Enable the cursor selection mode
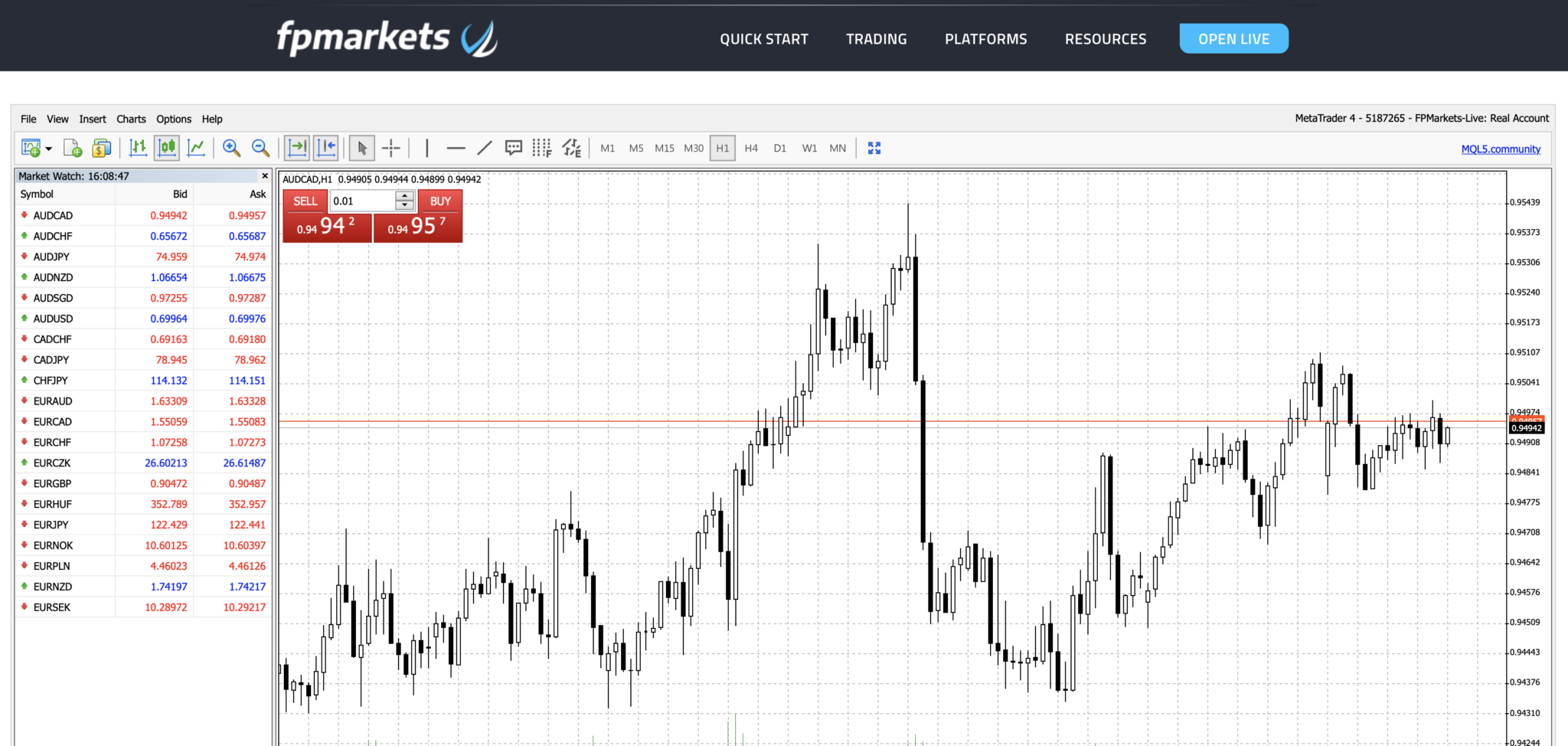 tap(361, 148)
